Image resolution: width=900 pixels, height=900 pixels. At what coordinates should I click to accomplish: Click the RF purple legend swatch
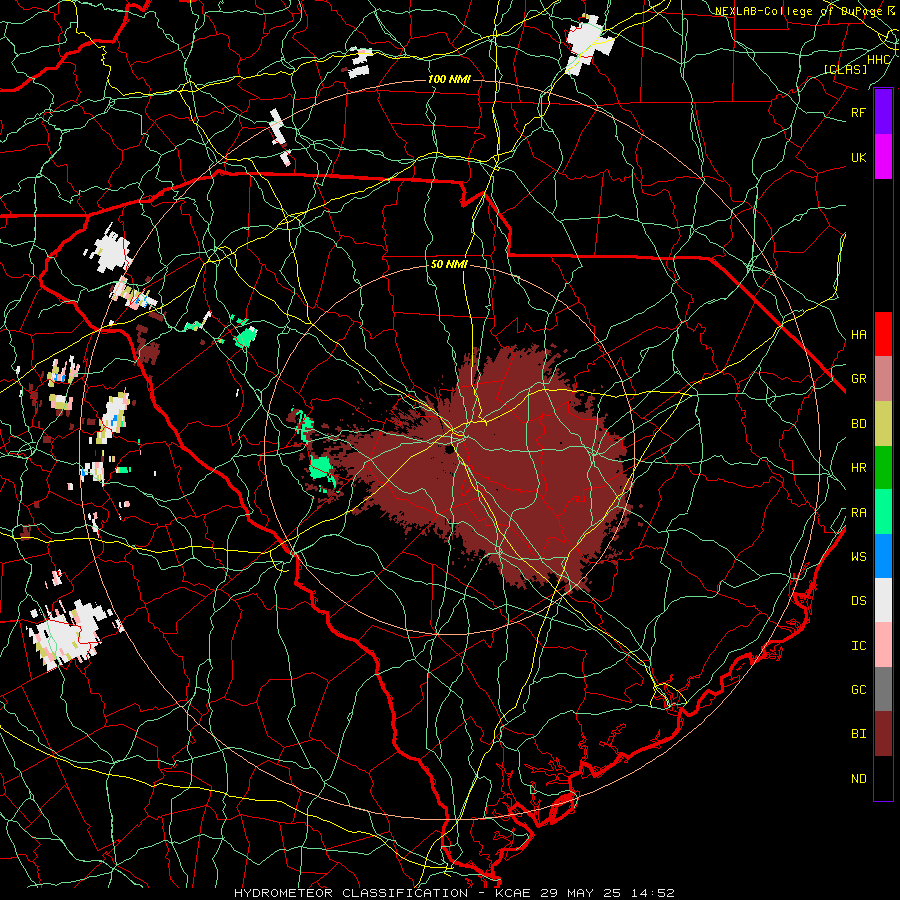883,112
